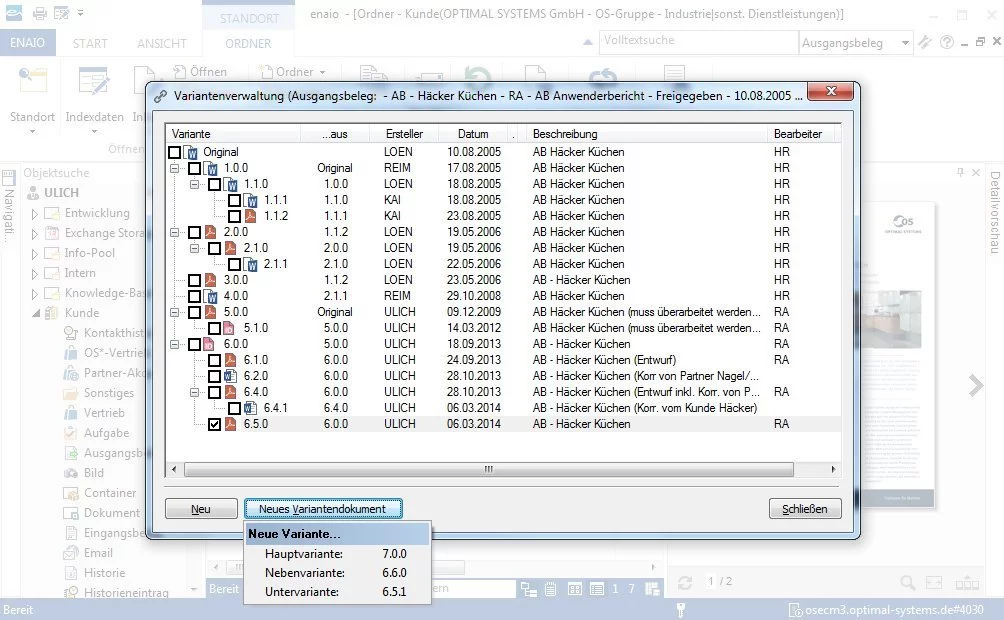Click the scrollbar right arrow of the variant list

[833, 469]
